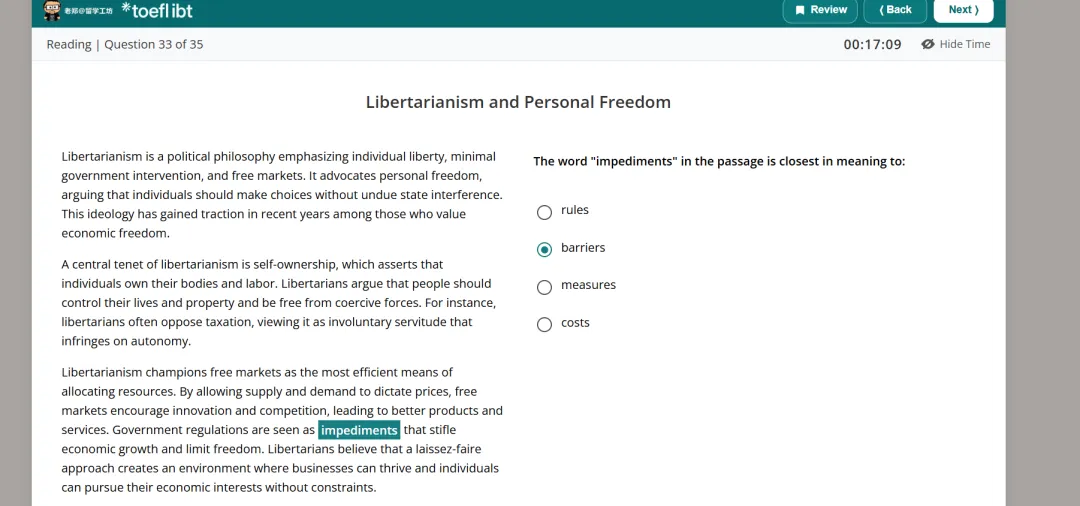Click the Hide Time text label

(965, 44)
